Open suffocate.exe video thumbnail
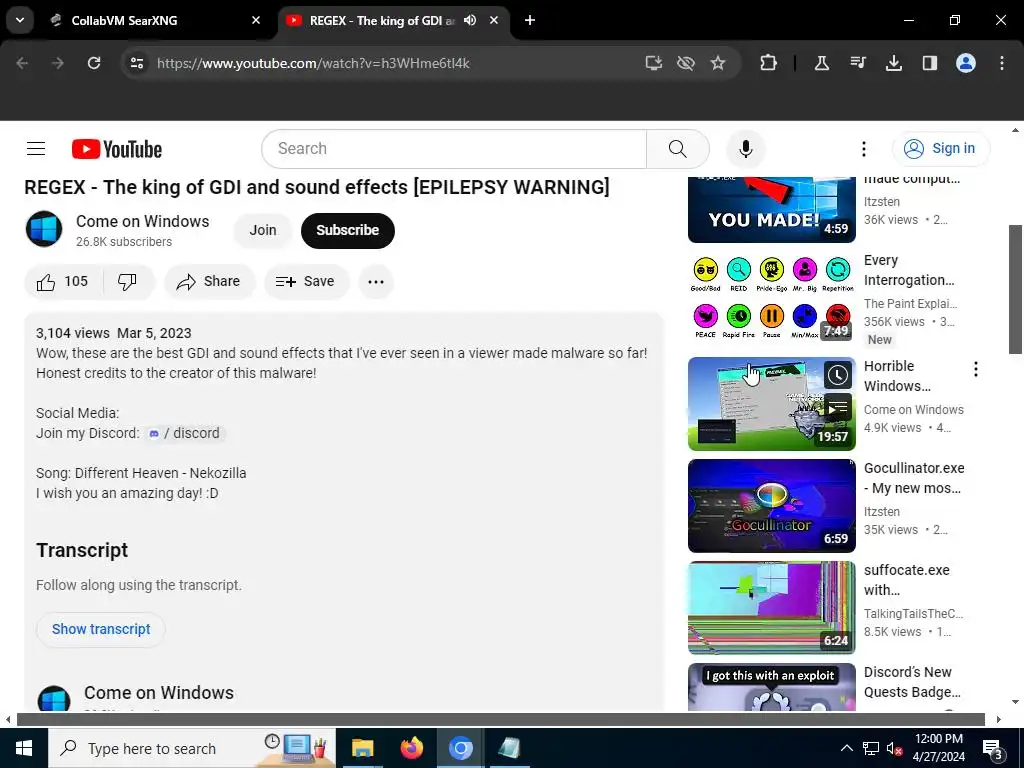1024x768 pixels. [x=771, y=607]
